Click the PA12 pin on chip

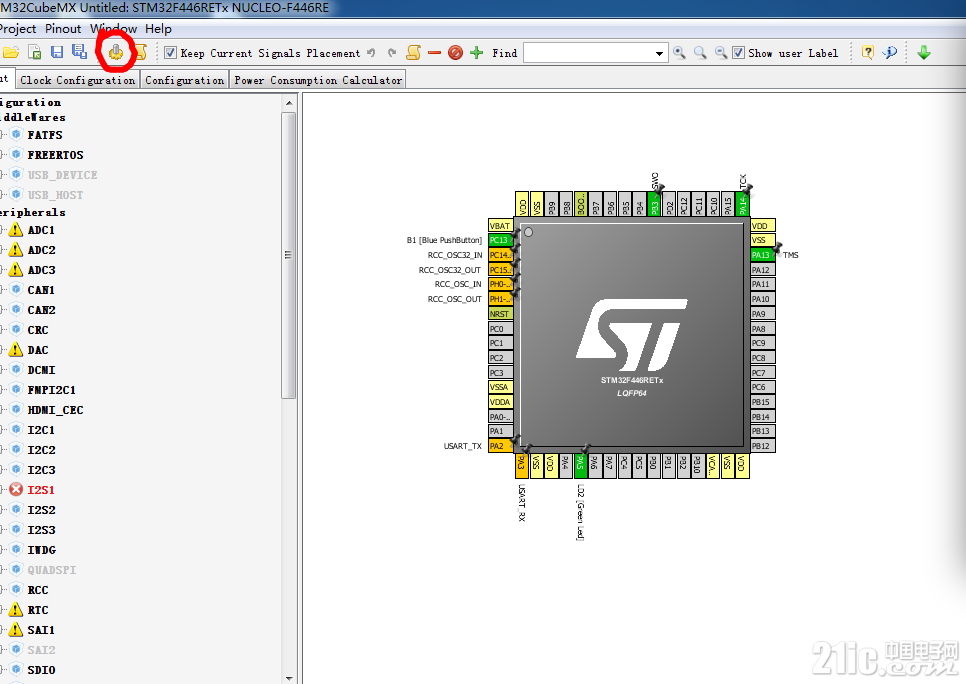(763, 270)
